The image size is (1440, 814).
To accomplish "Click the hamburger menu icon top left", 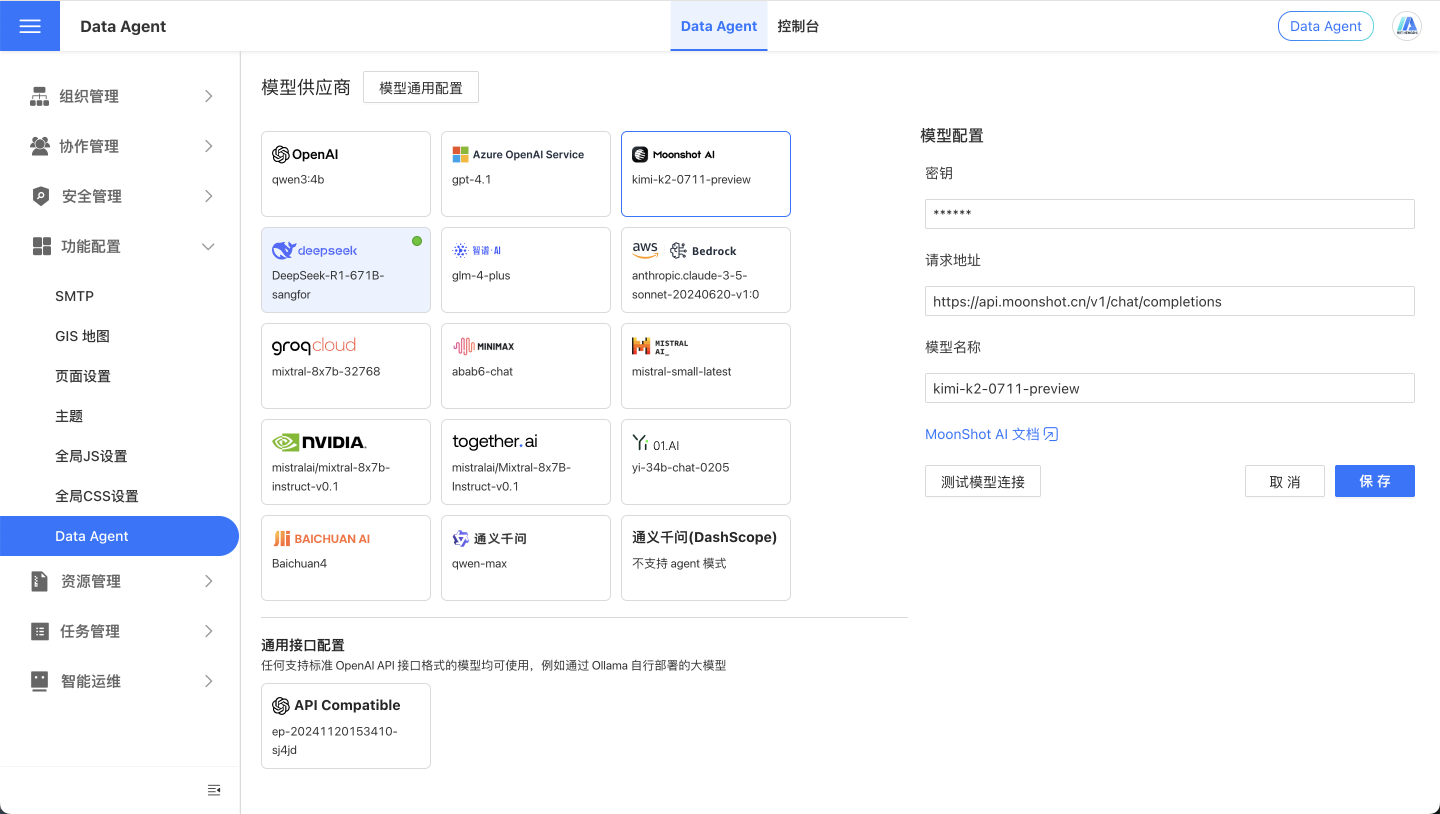I will pos(30,25).
